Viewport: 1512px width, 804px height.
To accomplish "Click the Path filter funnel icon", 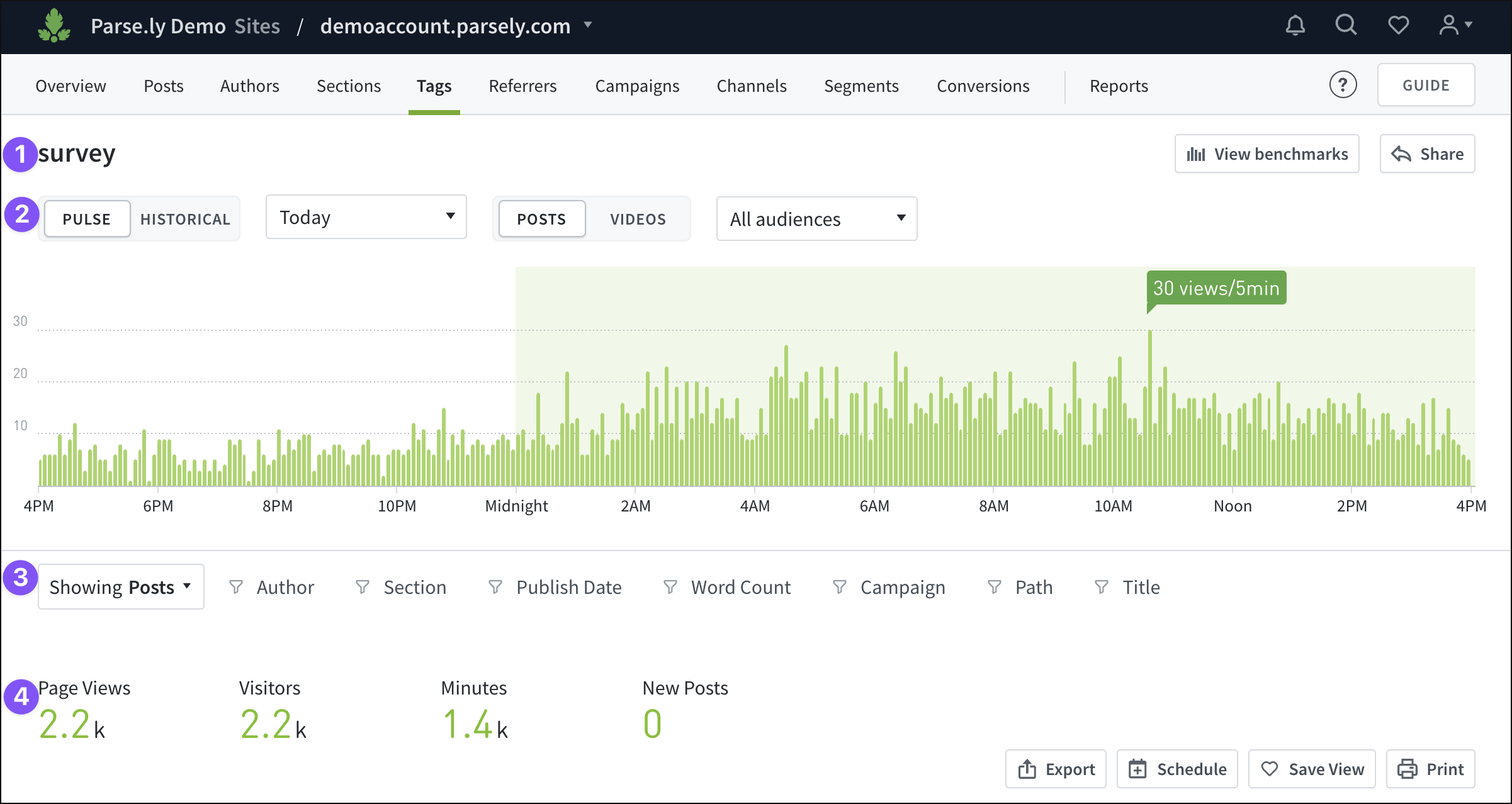I will pyautogui.click(x=995, y=587).
